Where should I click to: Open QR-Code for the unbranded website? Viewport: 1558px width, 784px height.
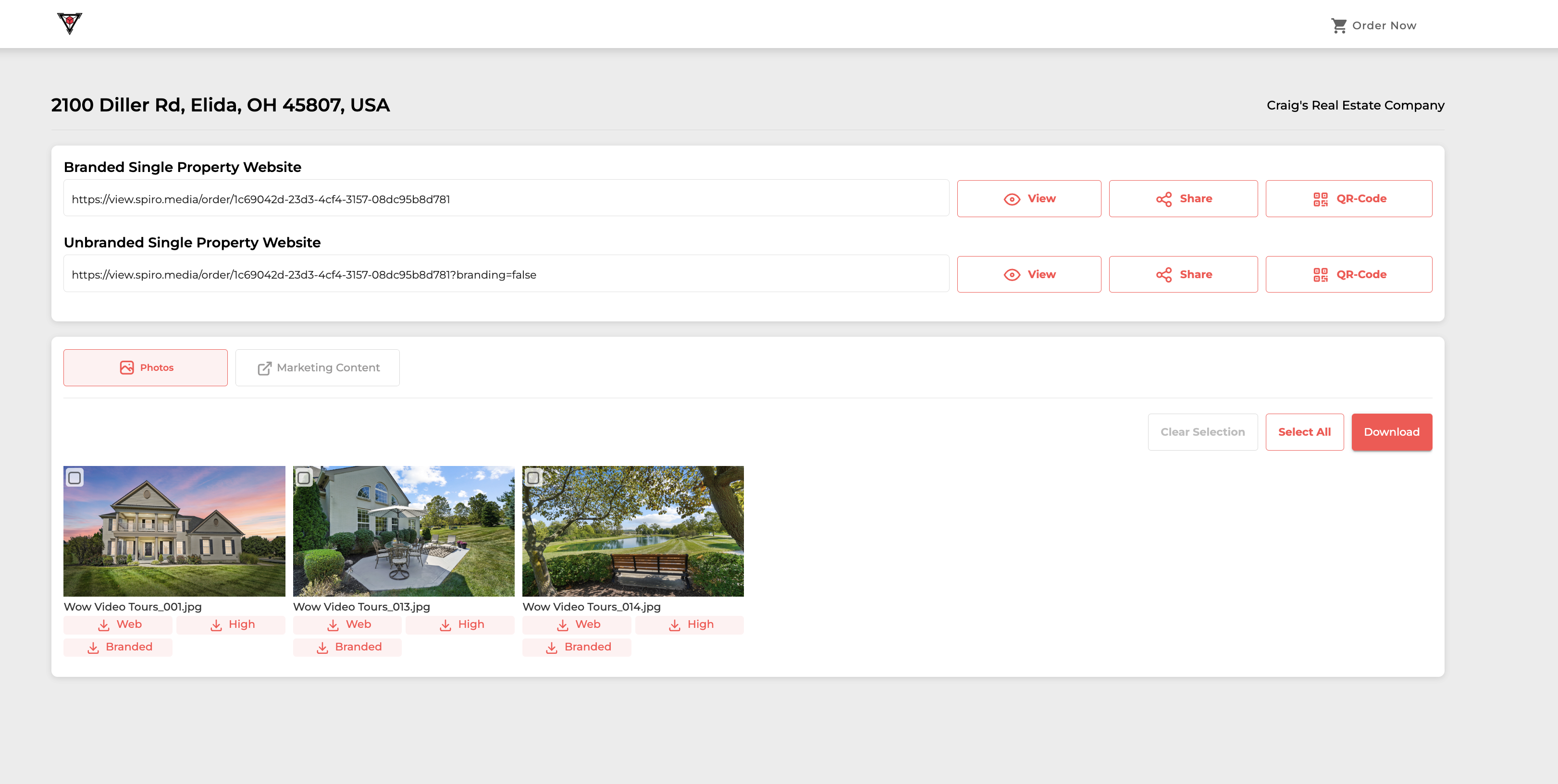tap(1349, 274)
